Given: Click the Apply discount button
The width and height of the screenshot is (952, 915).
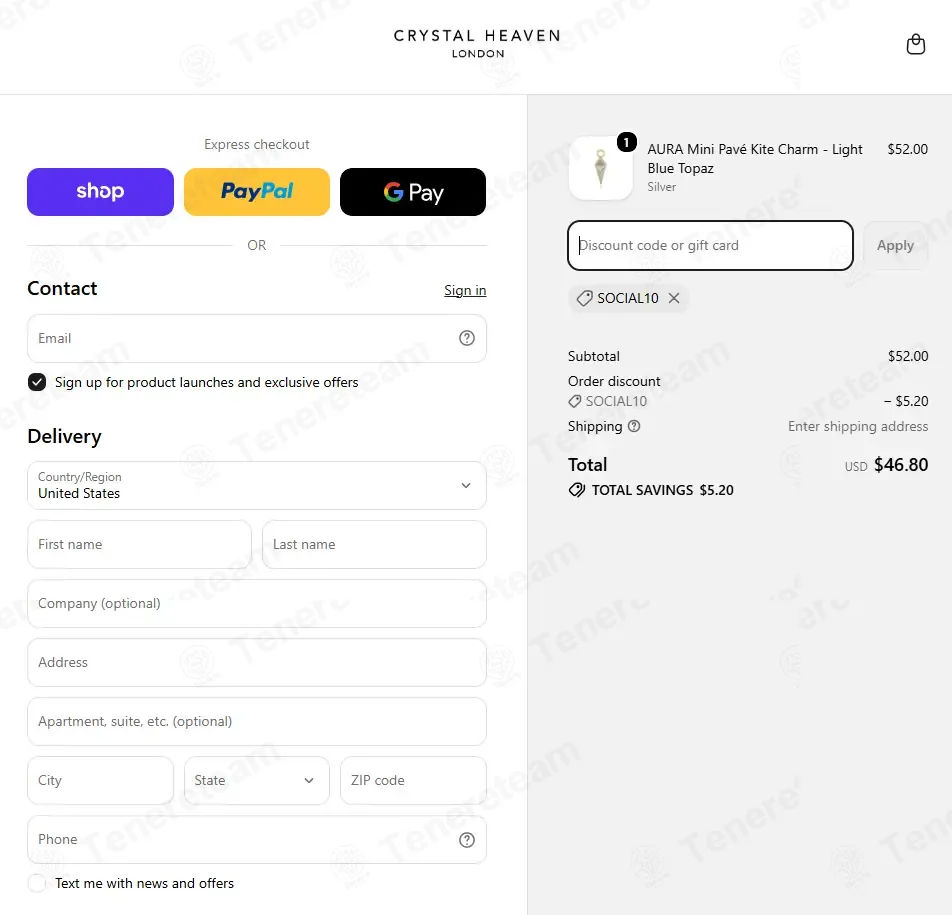Looking at the screenshot, I should tap(896, 245).
